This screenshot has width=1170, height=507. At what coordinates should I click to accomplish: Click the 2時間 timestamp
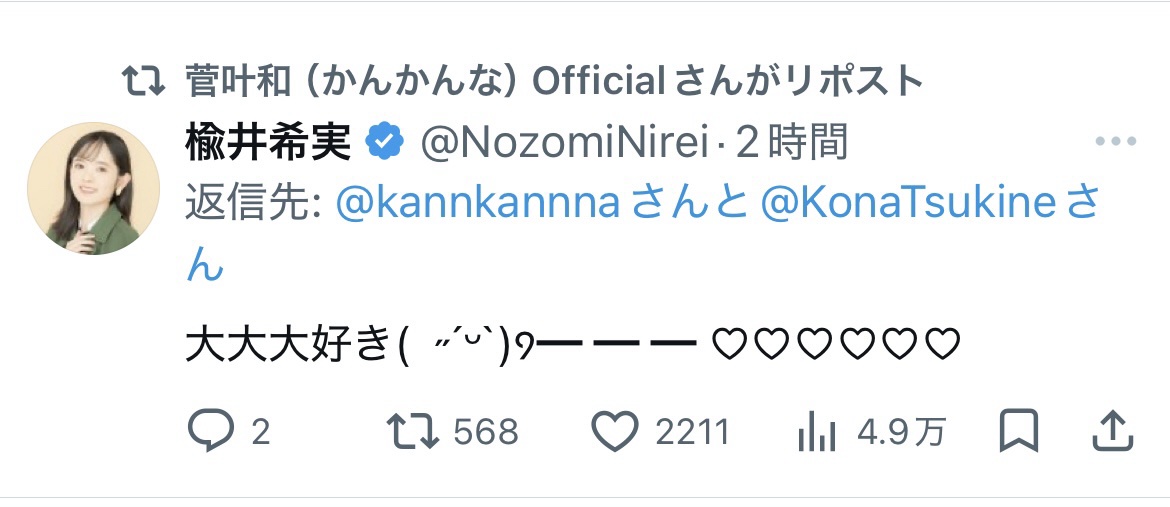click(x=791, y=143)
